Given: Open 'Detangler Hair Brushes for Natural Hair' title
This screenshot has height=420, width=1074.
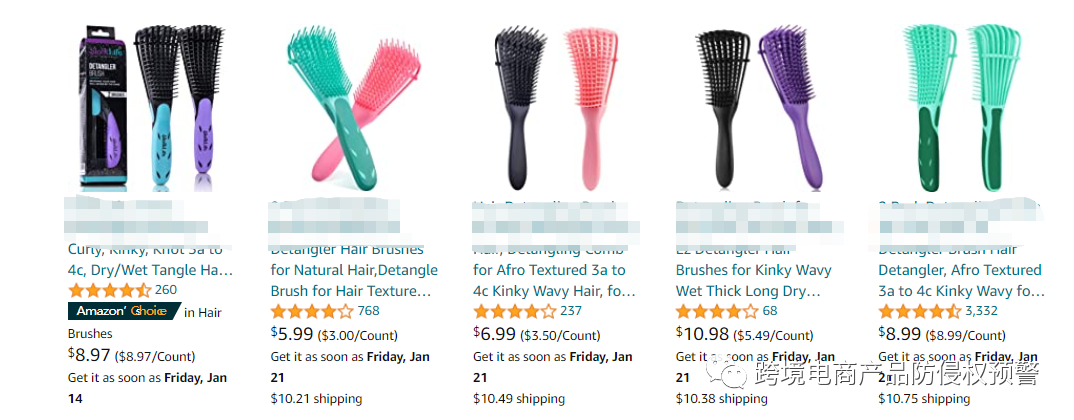Looking at the screenshot, I should click(x=354, y=270).
